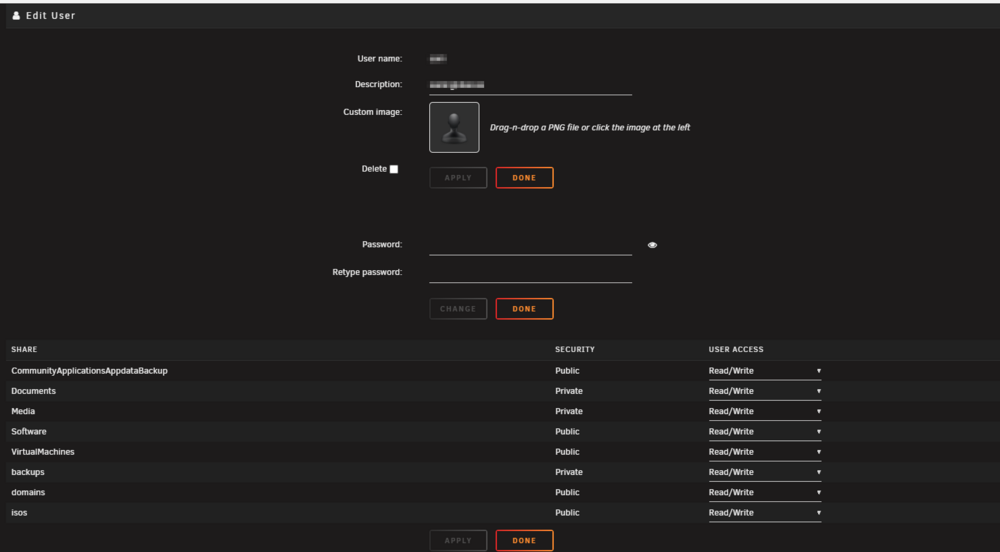Click DONE button beside CHANGE
The height and width of the screenshot is (552, 1000).
pos(524,309)
